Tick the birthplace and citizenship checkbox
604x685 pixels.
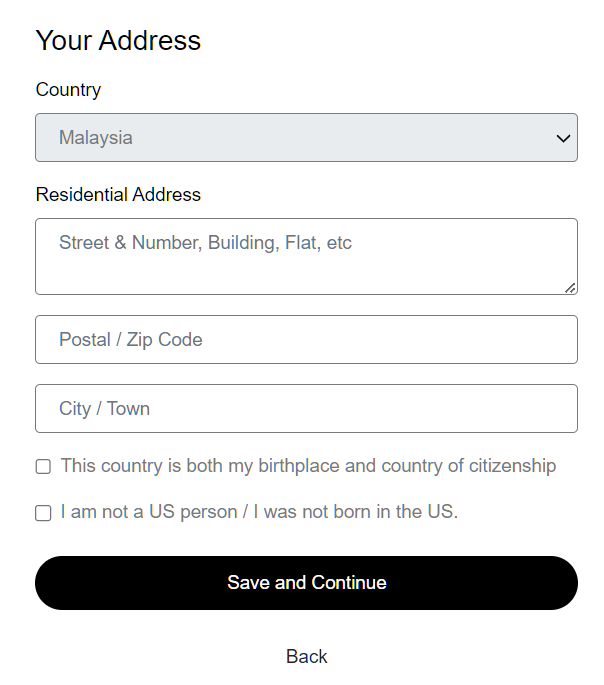[43, 467]
